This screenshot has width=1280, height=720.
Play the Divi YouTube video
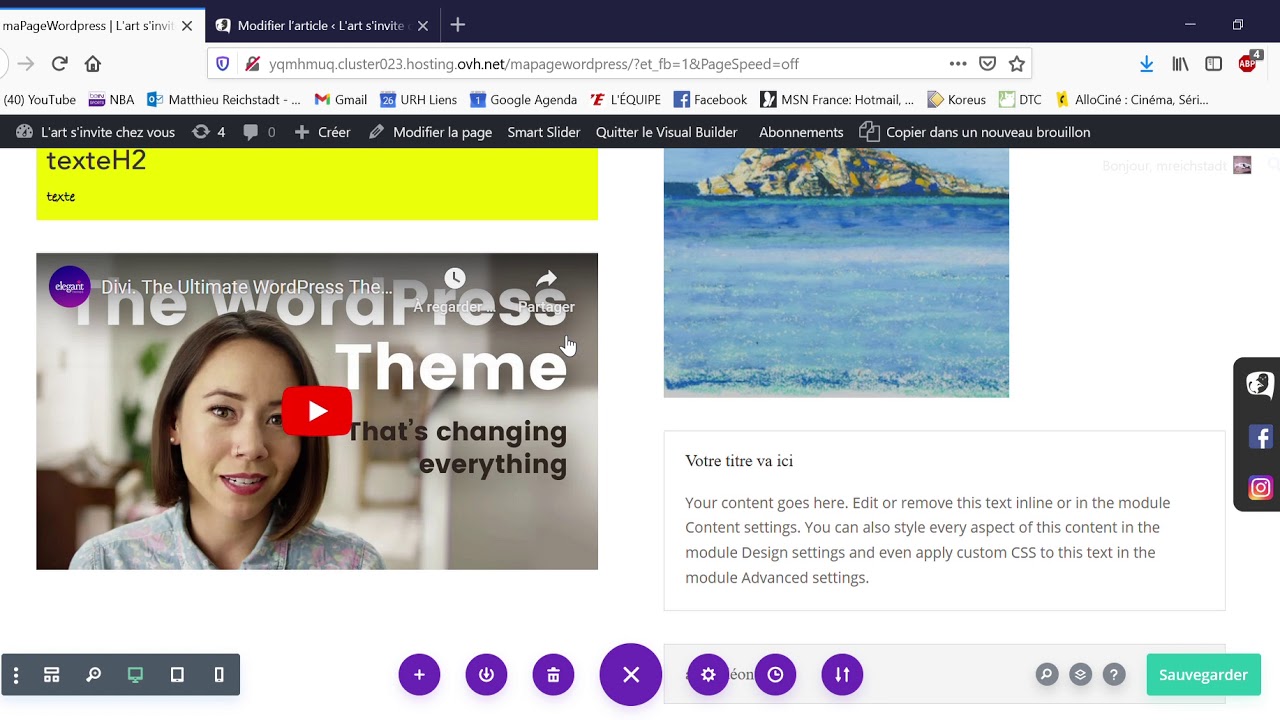[317, 411]
